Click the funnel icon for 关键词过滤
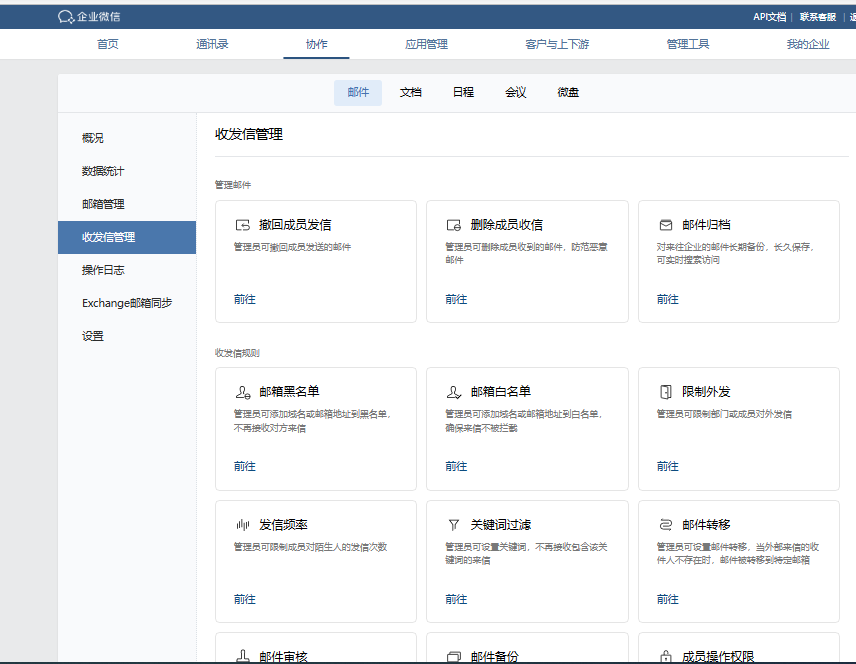856x664 pixels. pos(454,524)
